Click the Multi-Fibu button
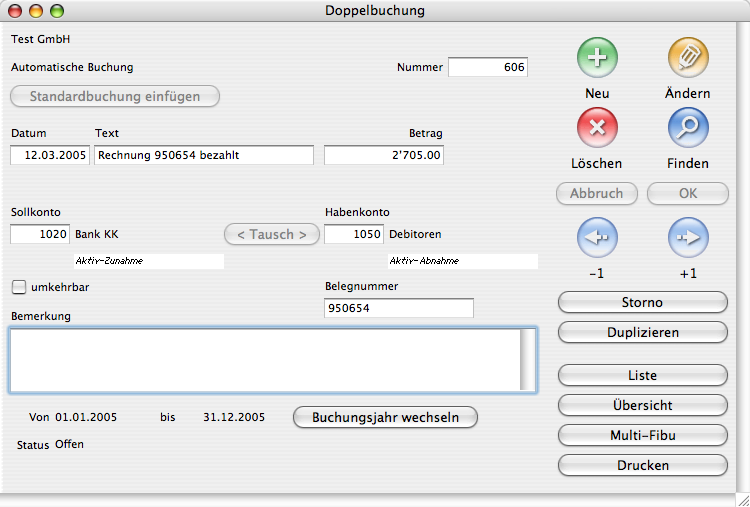This screenshot has width=750, height=507. (642, 435)
